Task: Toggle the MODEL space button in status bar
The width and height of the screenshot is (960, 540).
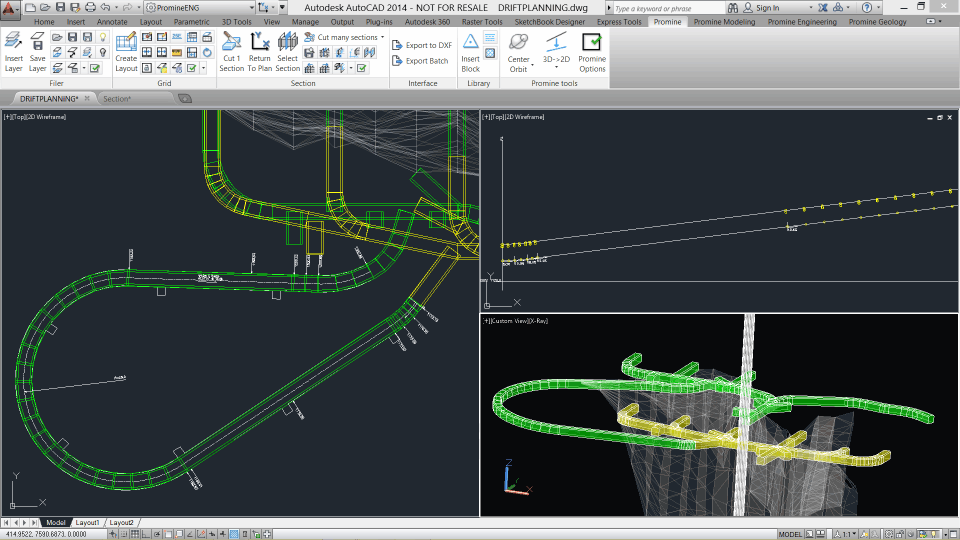Action: 792,534
